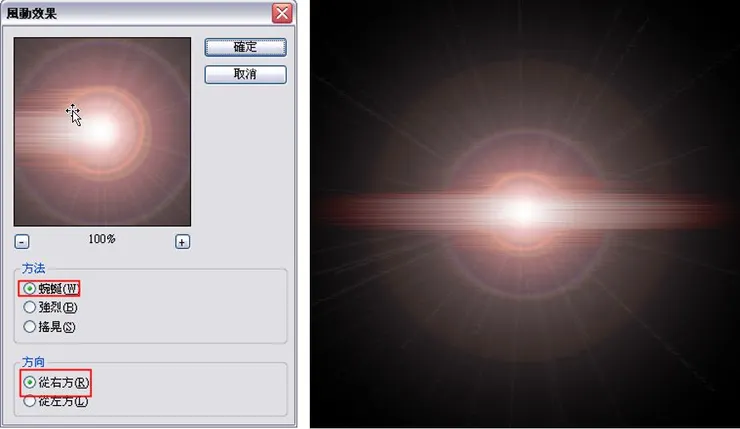This screenshot has width=740, height=429.
Task: Close the 風動效果 dialog
Action: (282, 13)
